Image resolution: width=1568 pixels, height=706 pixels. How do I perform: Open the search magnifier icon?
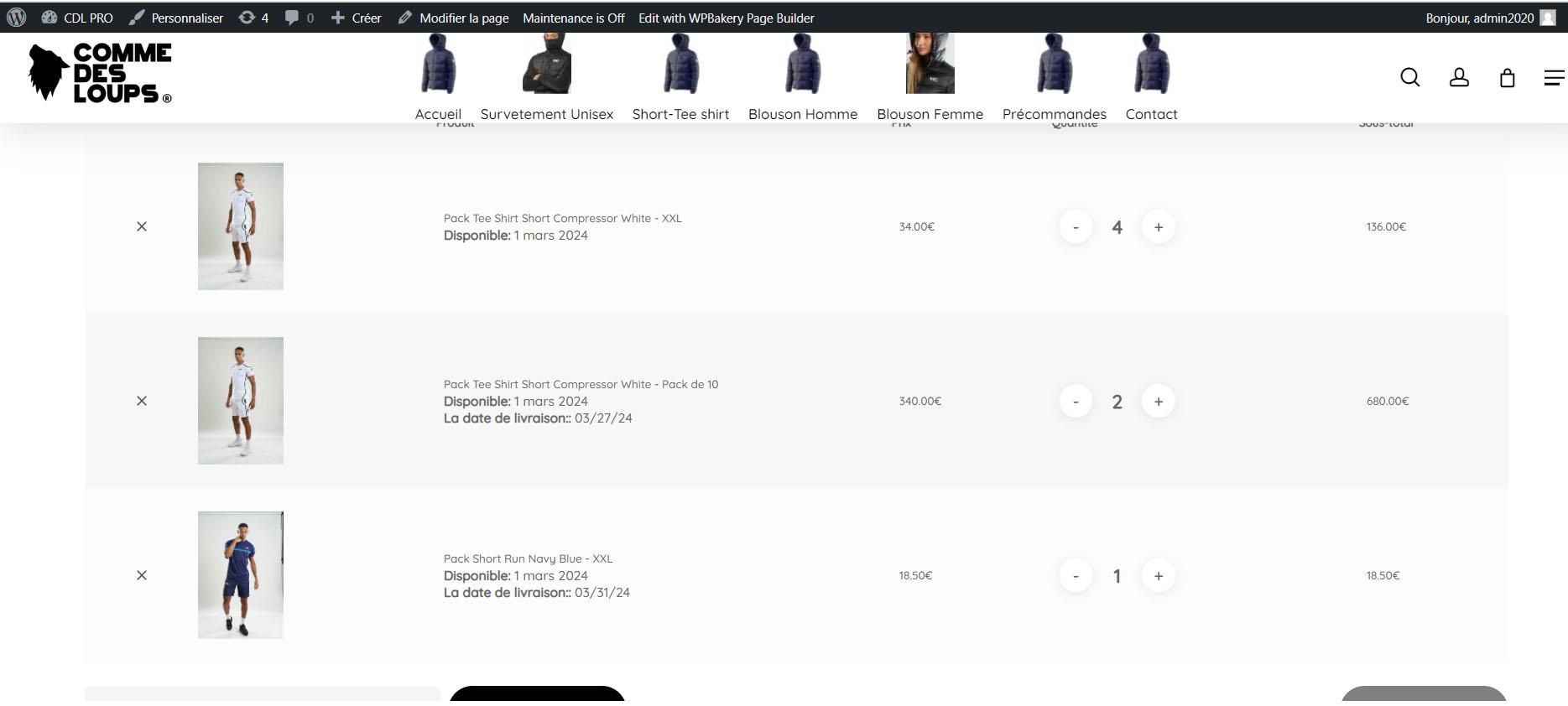[1409, 78]
